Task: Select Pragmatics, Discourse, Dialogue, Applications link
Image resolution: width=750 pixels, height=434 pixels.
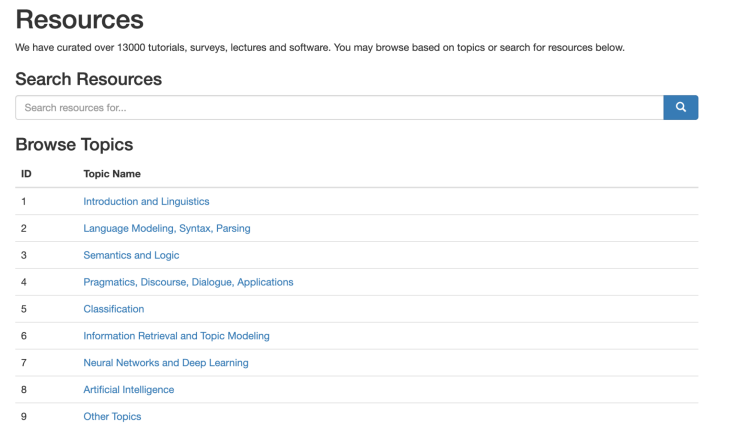Action: (x=188, y=282)
